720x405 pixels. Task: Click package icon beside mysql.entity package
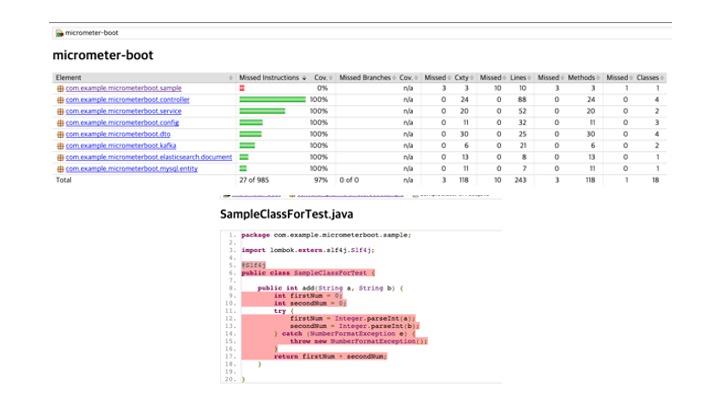[60, 169]
